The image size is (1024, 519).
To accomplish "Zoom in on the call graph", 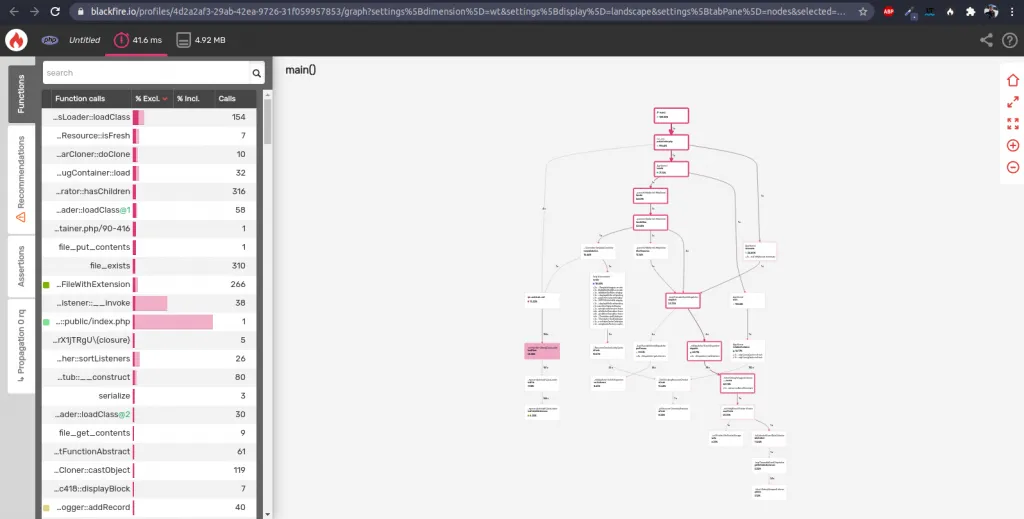I will click(1012, 146).
